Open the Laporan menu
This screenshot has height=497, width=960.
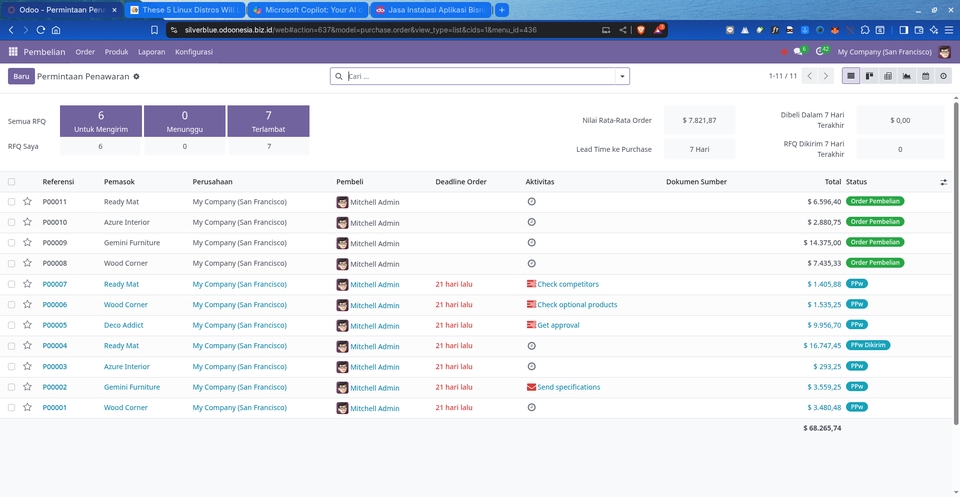pos(152,51)
